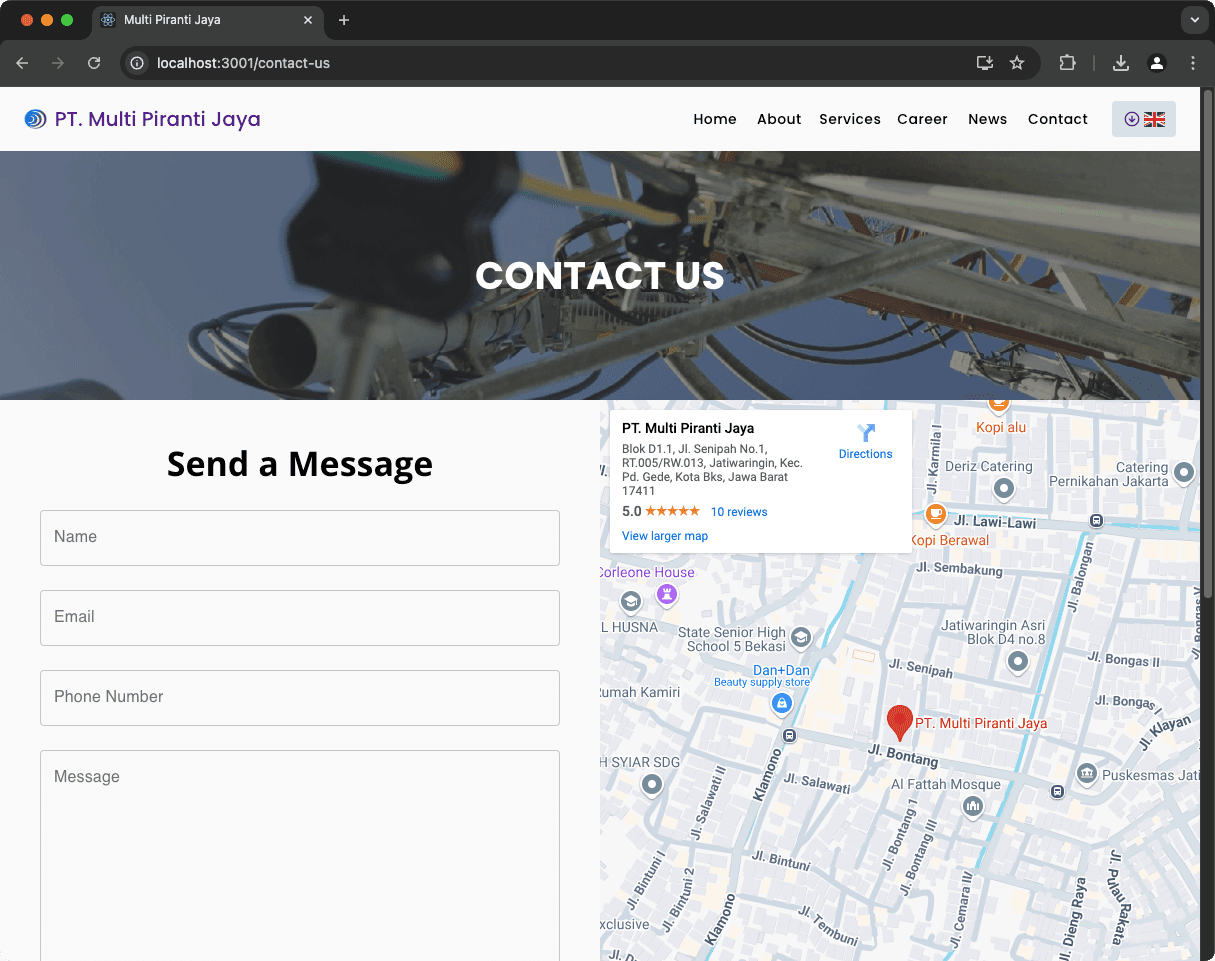Viewport: 1215px width, 961px height.
Task: Open the News menu item
Action: pyautogui.click(x=987, y=119)
